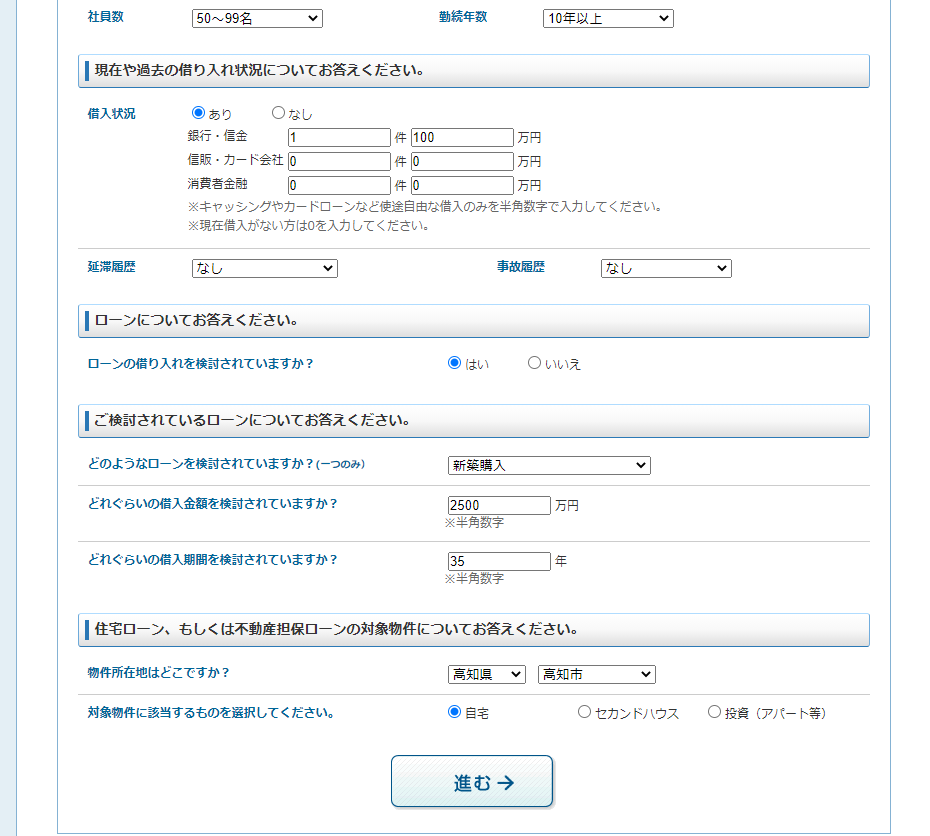Click the borrowing amount field showing 2500

click(499, 505)
